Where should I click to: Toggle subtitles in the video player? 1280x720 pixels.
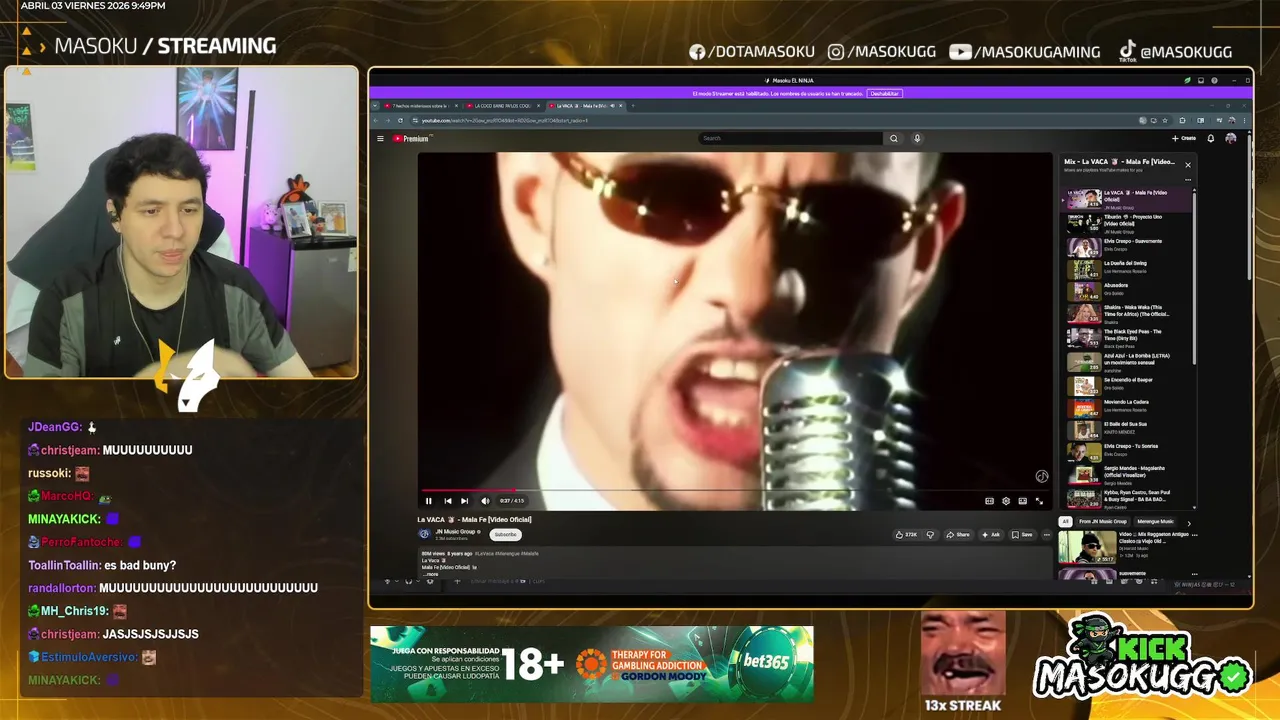[x=989, y=501]
